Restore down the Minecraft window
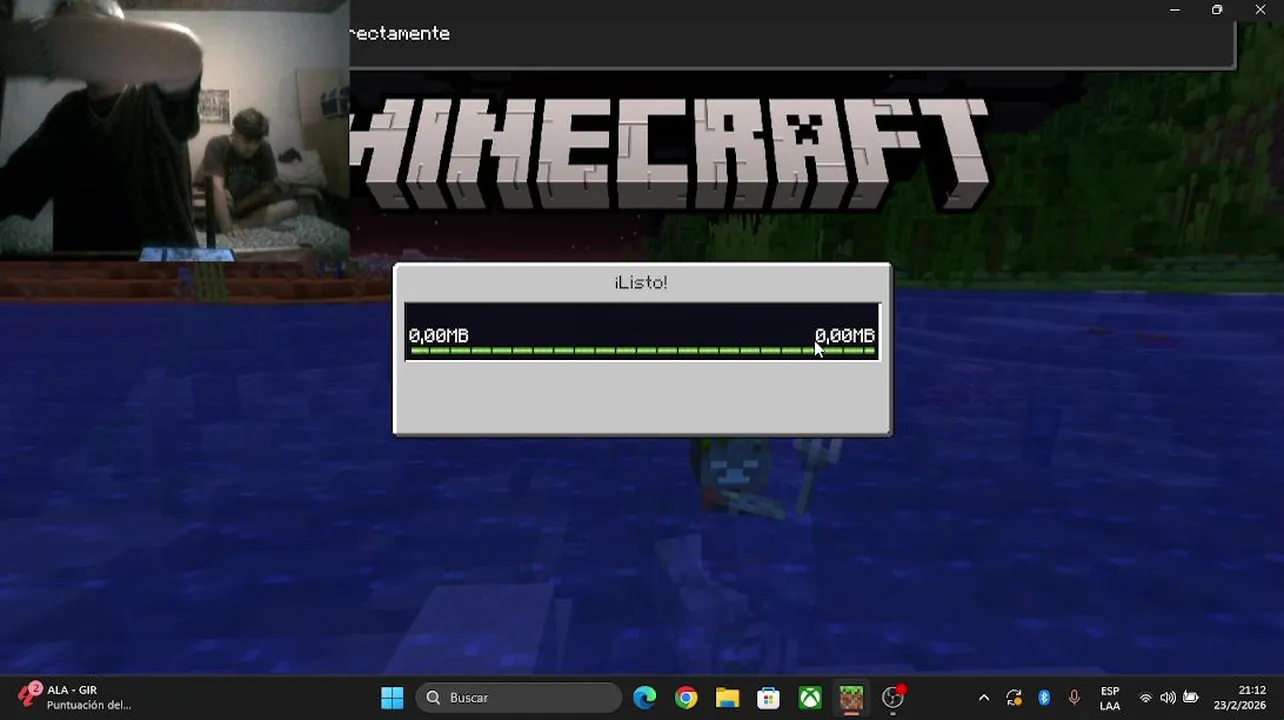 pyautogui.click(x=1217, y=10)
